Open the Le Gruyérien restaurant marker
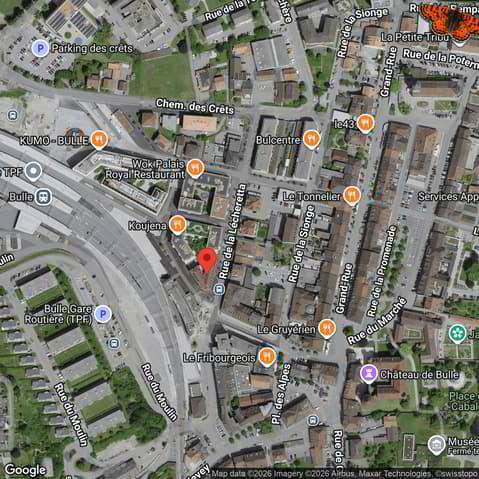This screenshot has width=479, height=479. click(x=327, y=329)
